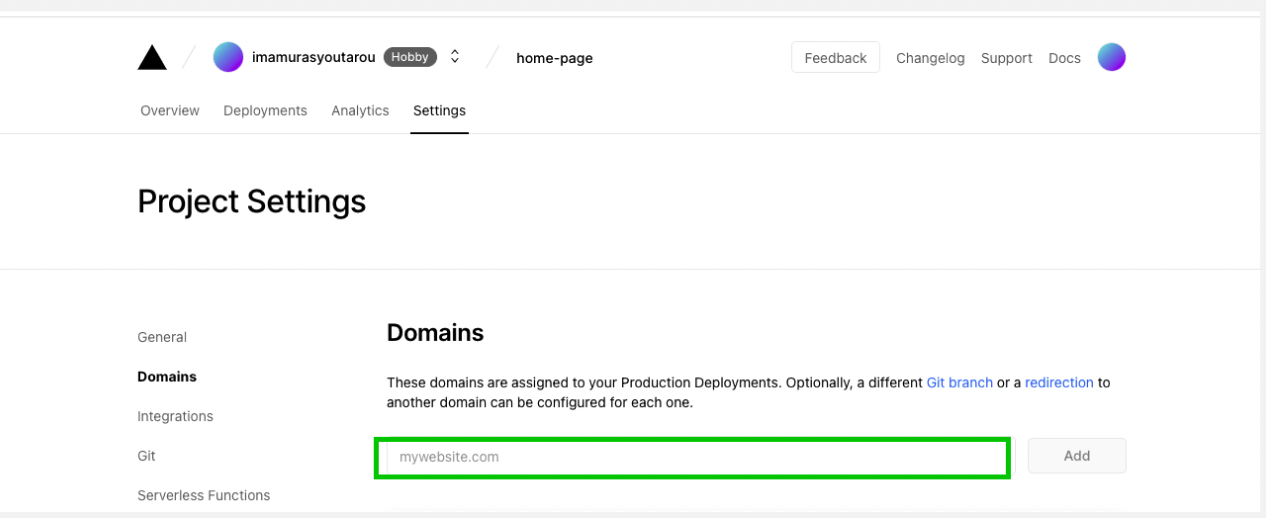Open Git in the settings sidebar

(146, 456)
